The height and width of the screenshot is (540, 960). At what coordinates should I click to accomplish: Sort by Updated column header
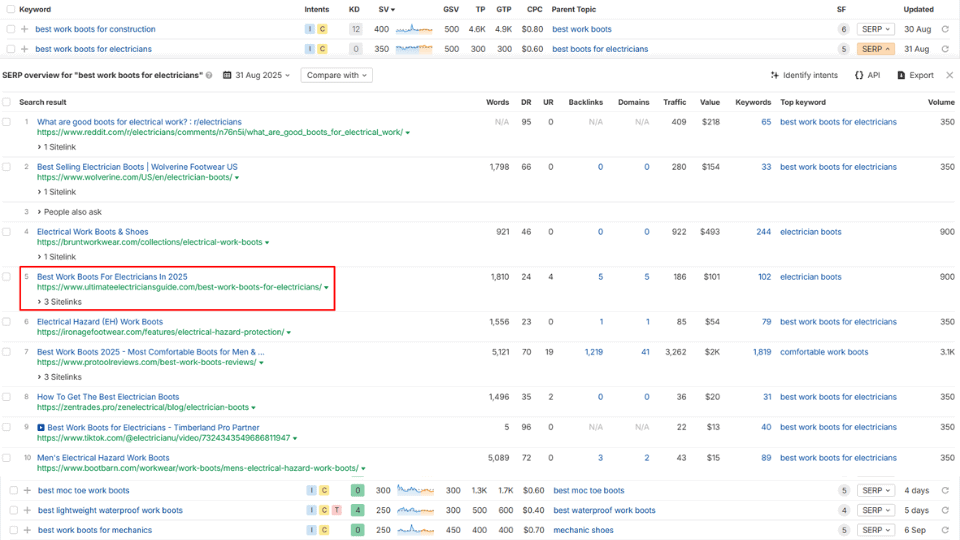point(918,9)
